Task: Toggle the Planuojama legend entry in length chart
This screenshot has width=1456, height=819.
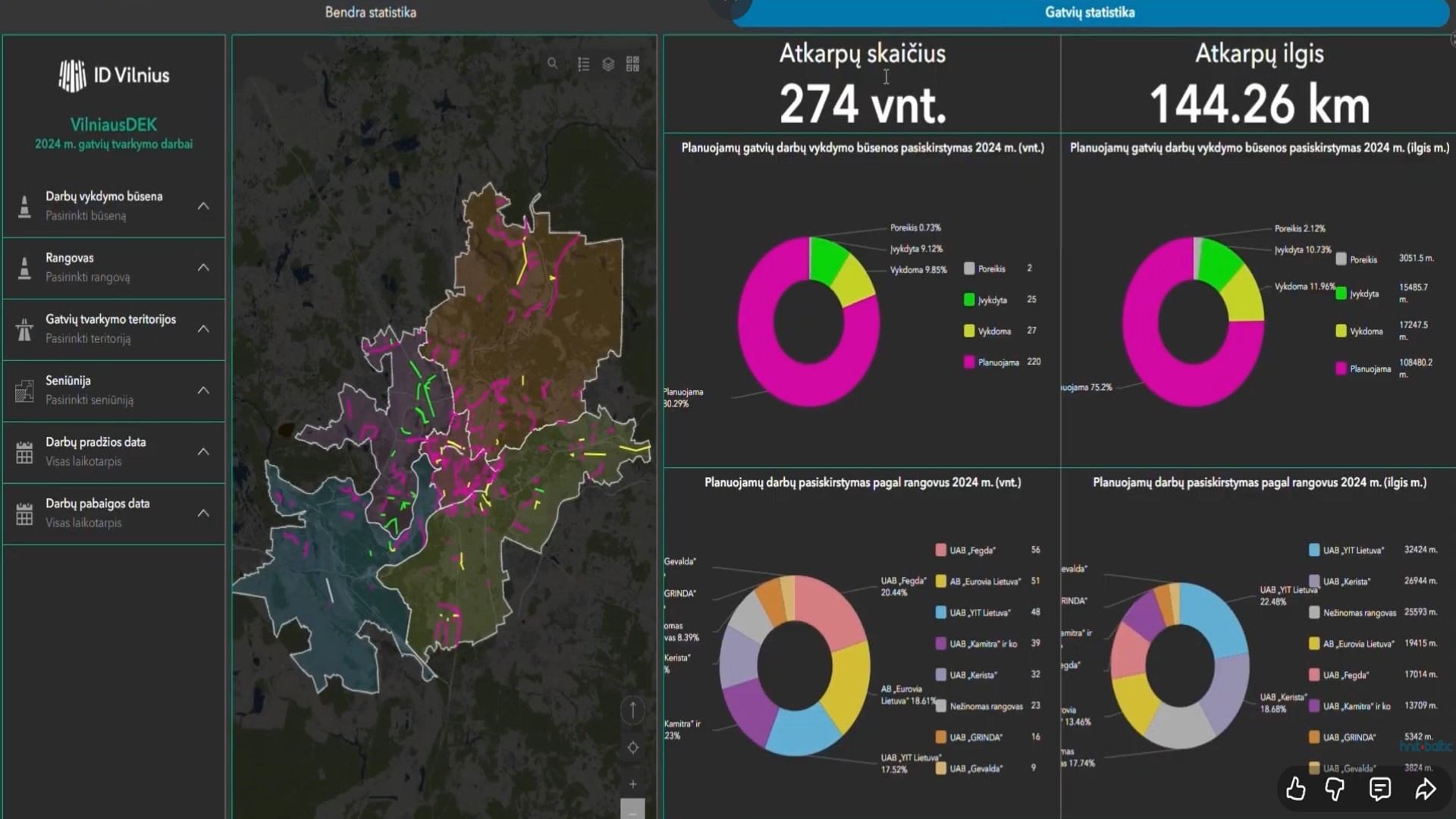Action: tap(1370, 369)
